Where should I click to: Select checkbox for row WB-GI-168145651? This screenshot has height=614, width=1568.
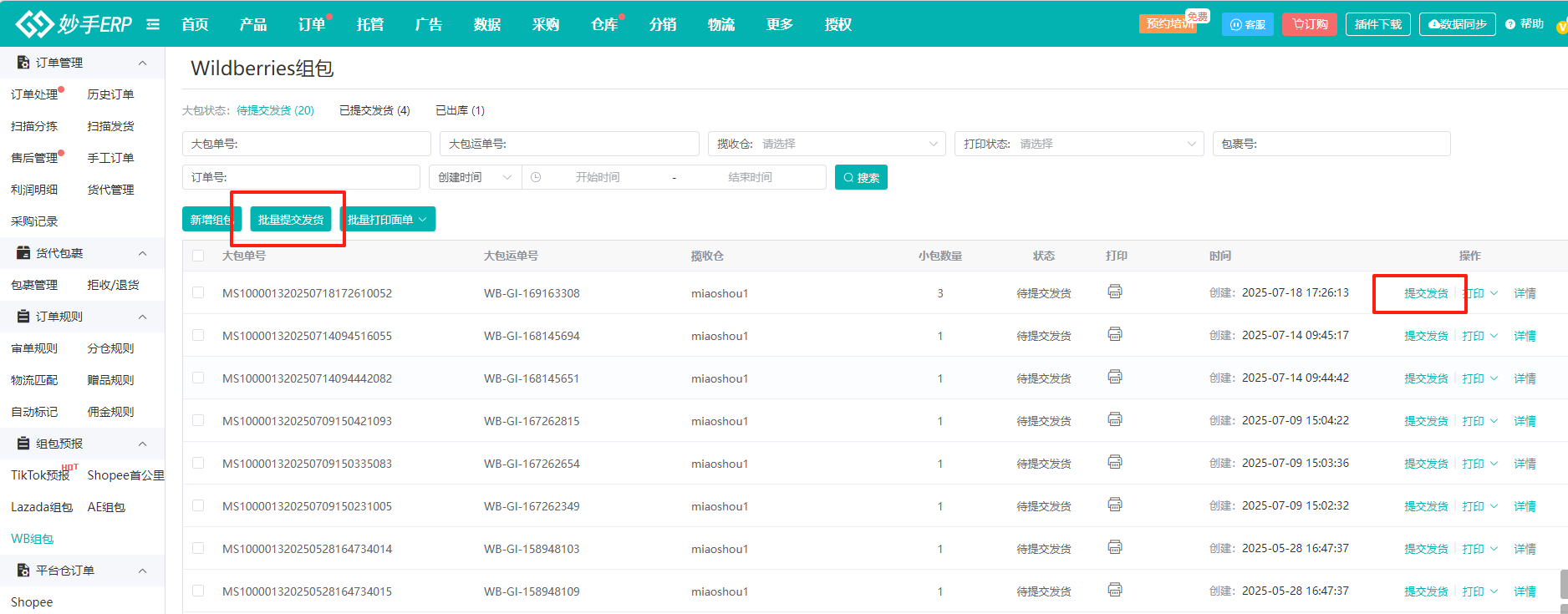198,378
